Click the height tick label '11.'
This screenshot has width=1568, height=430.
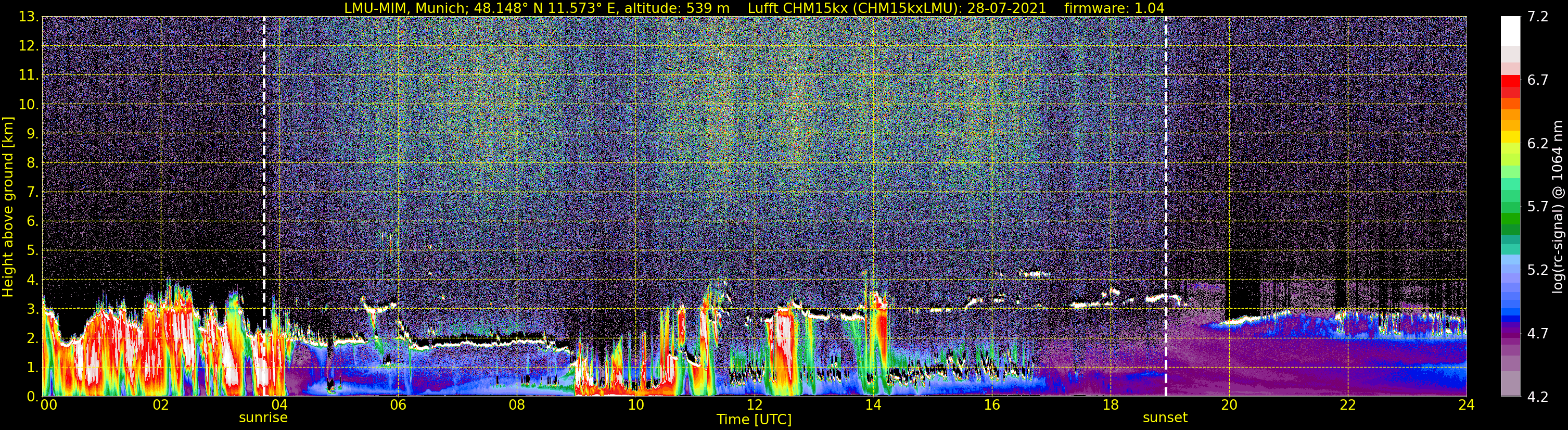(29, 75)
